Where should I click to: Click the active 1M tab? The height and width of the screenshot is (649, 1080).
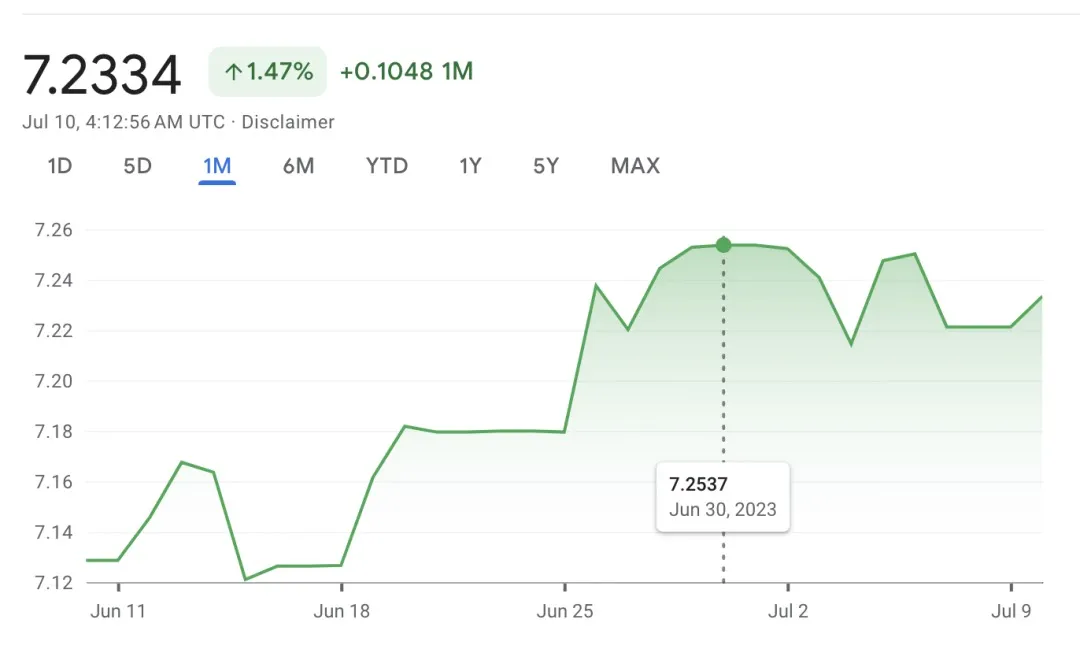click(x=217, y=166)
